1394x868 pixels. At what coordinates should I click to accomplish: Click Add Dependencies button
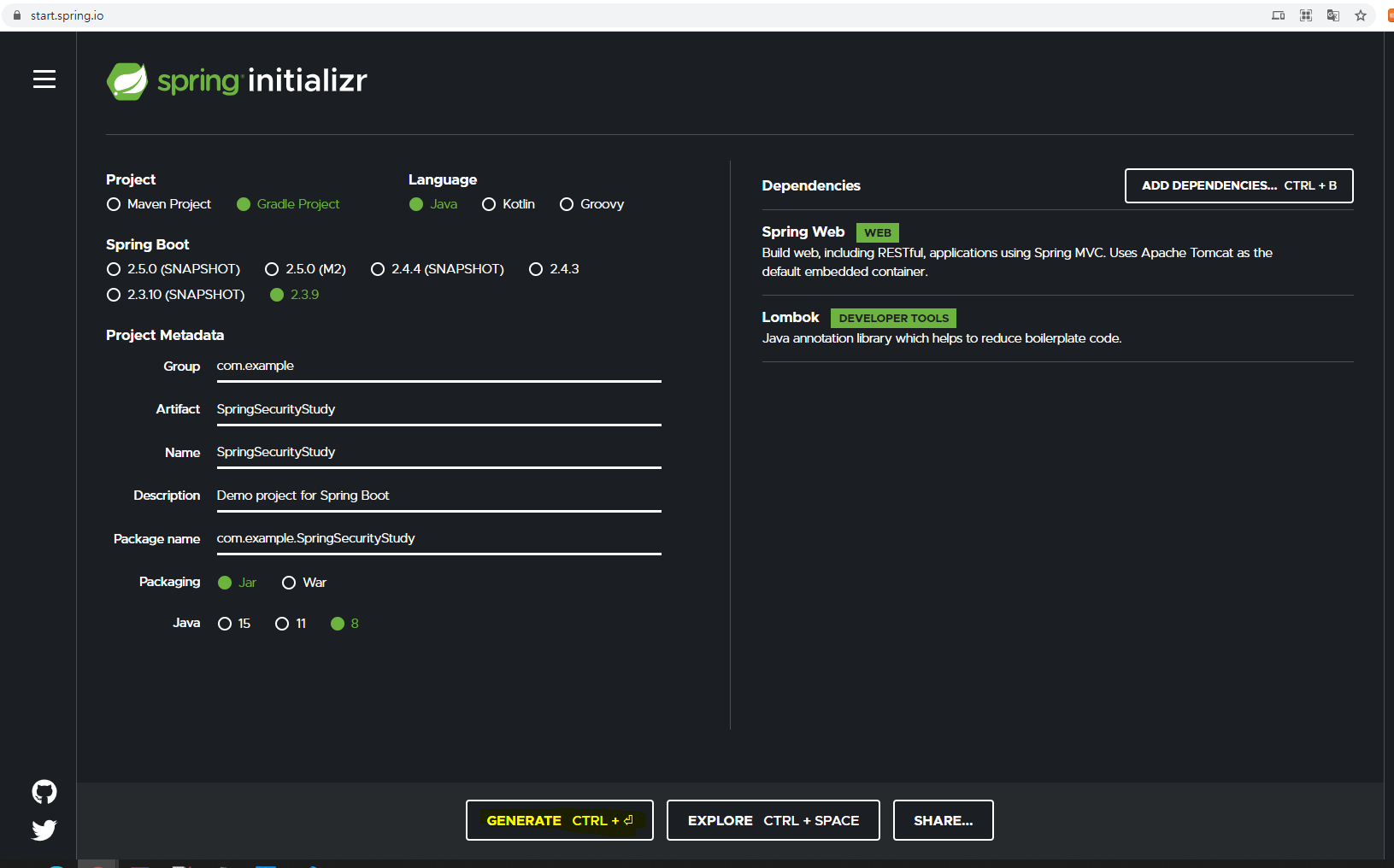coord(1239,185)
